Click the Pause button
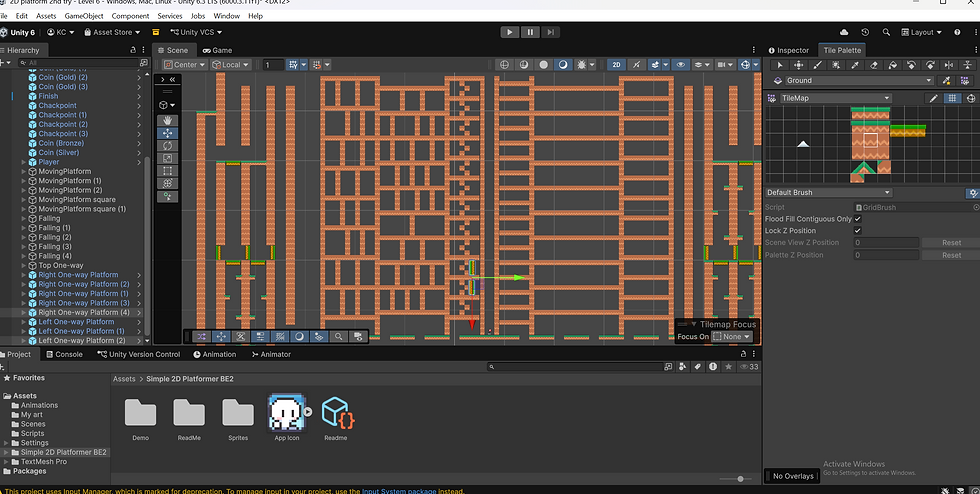Image resolution: width=980 pixels, height=494 pixels. 530,32
